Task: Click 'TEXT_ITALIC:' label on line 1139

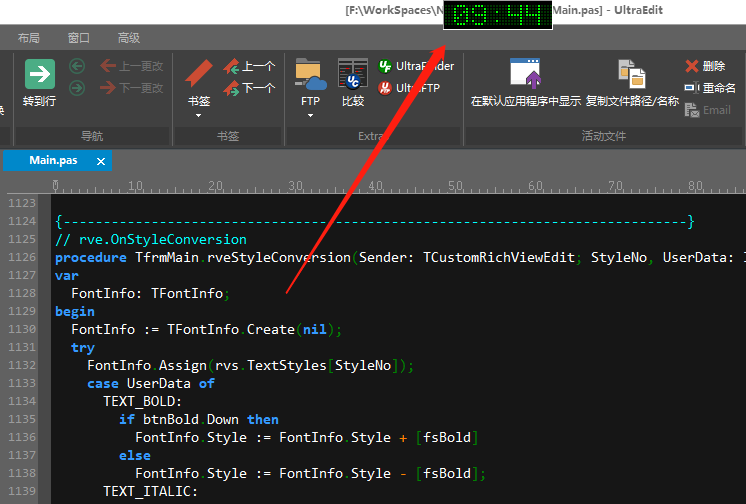Action: pos(150,492)
